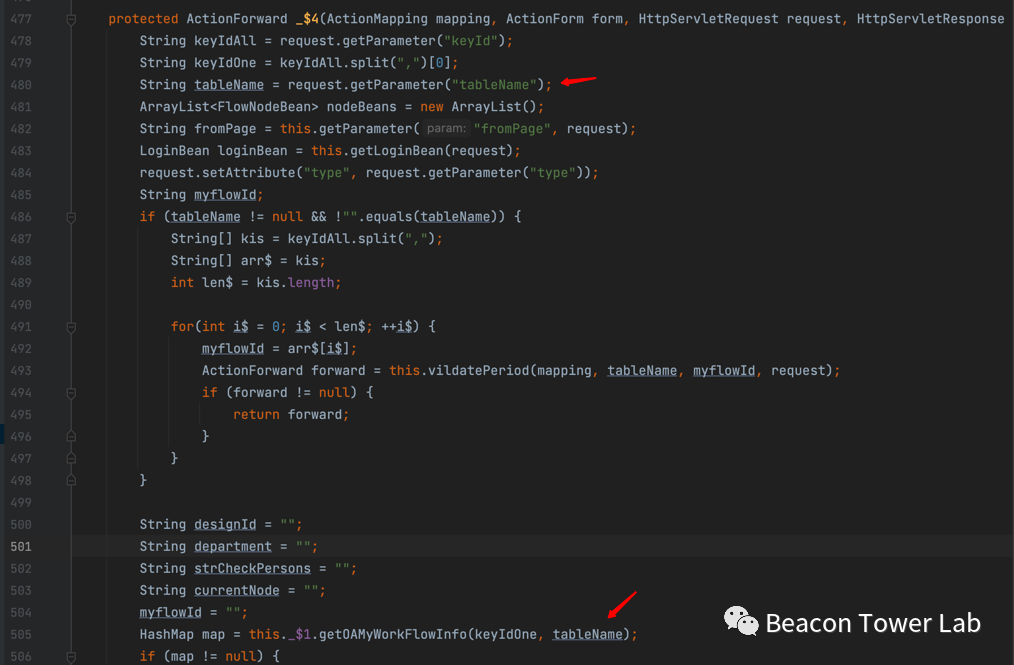This screenshot has width=1014, height=665.
Task: Collapse the map null-check block at line 506
Action: 71,656
